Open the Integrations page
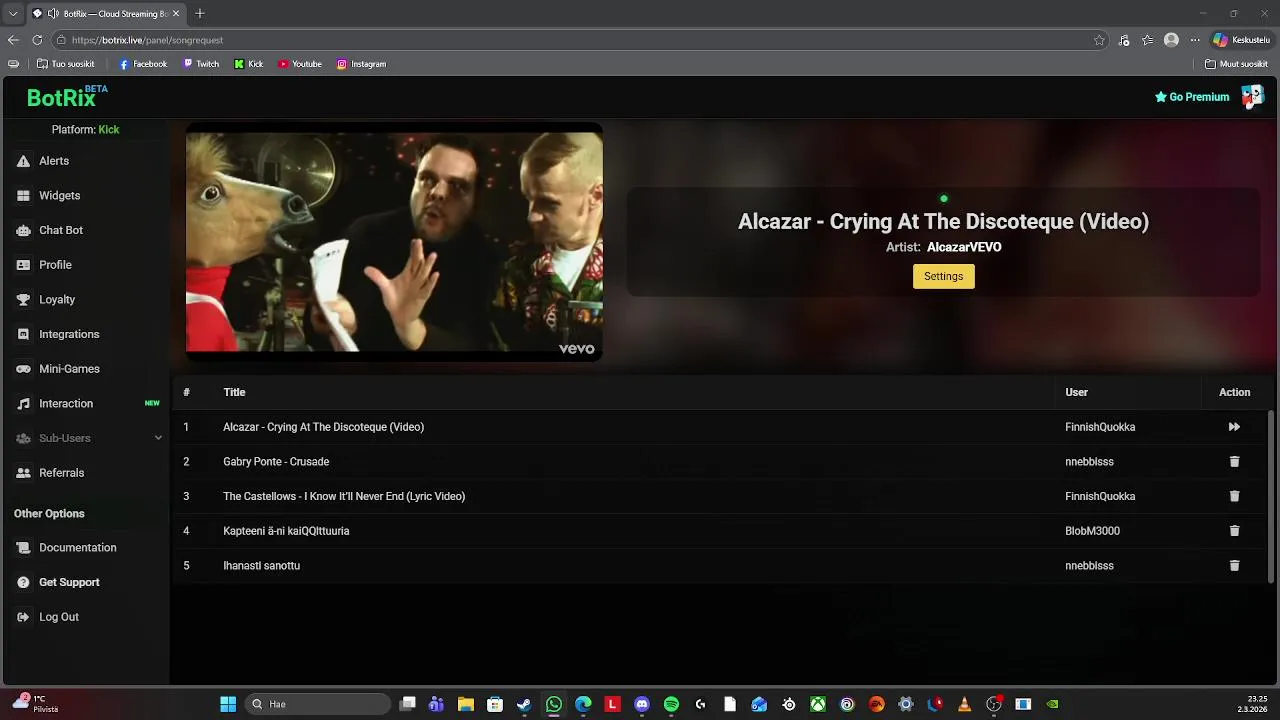 pyautogui.click(x=69, y=334)
